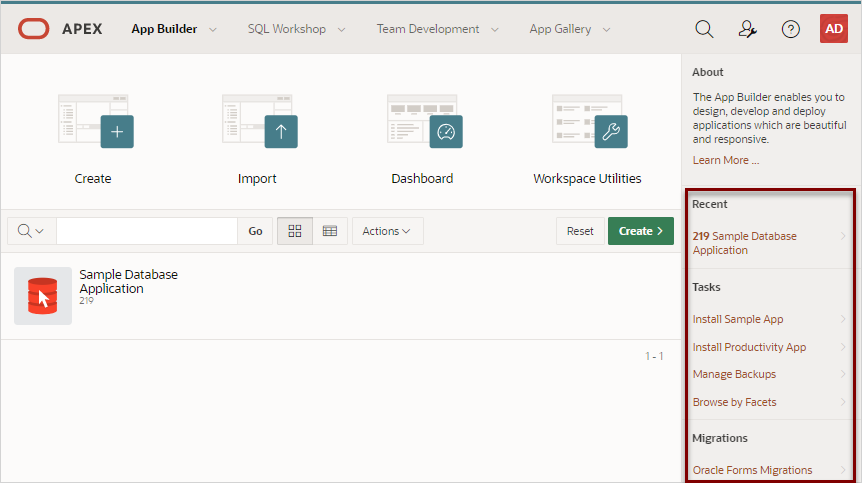This screenshot has height=483, width=862.
Task: Switch to View Icons grid mode
Action: 295,231
